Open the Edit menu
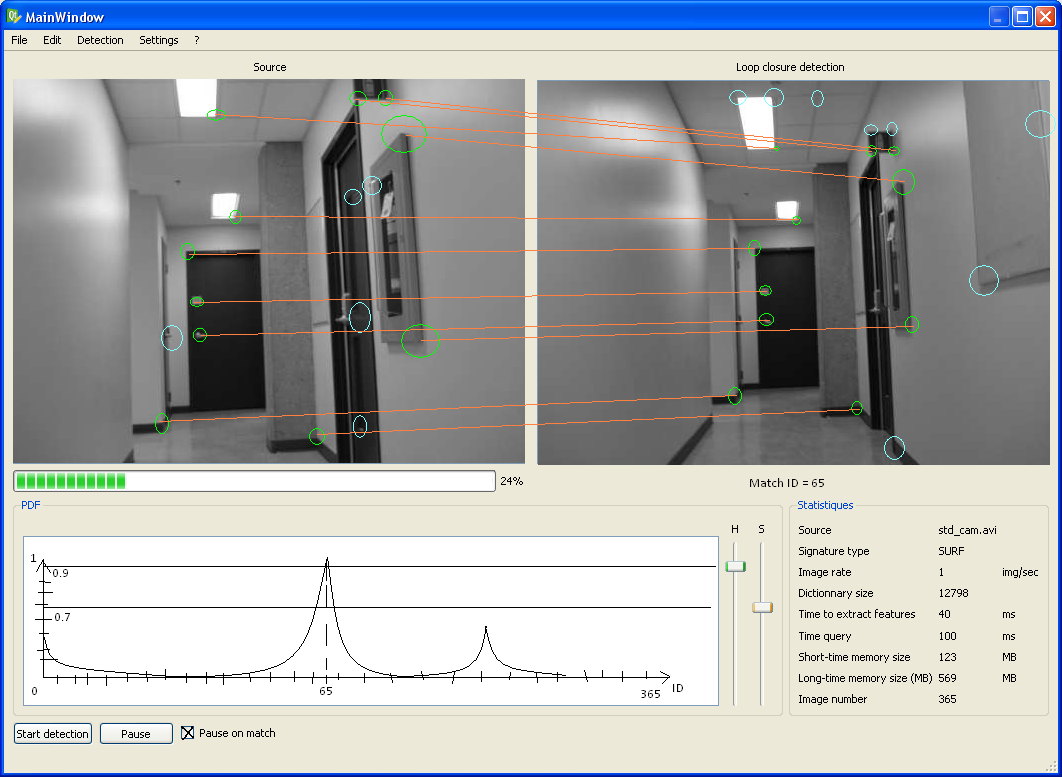The image size is (1062, 777). point(52,40)
